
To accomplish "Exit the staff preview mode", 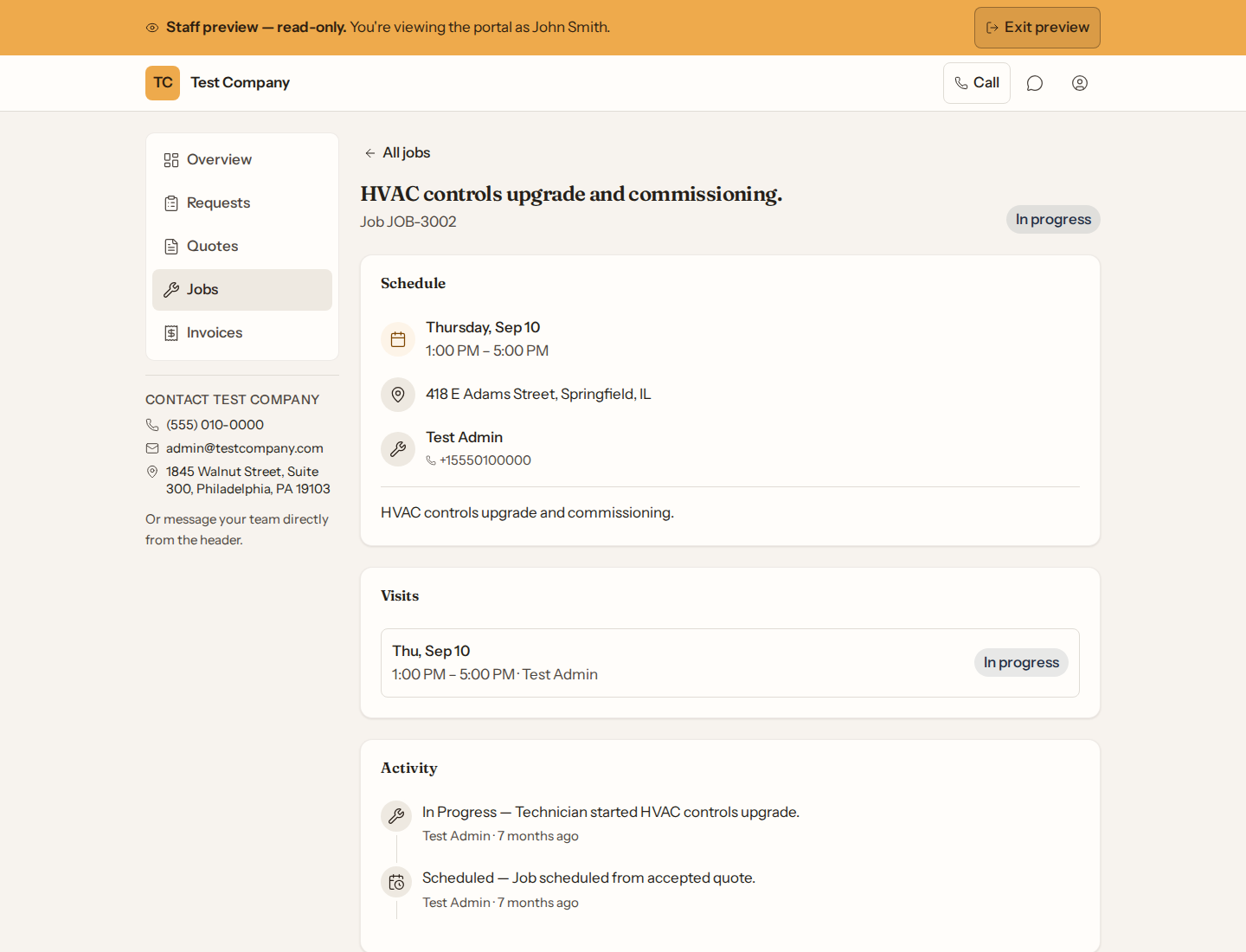I will (x=1037, y=28).
